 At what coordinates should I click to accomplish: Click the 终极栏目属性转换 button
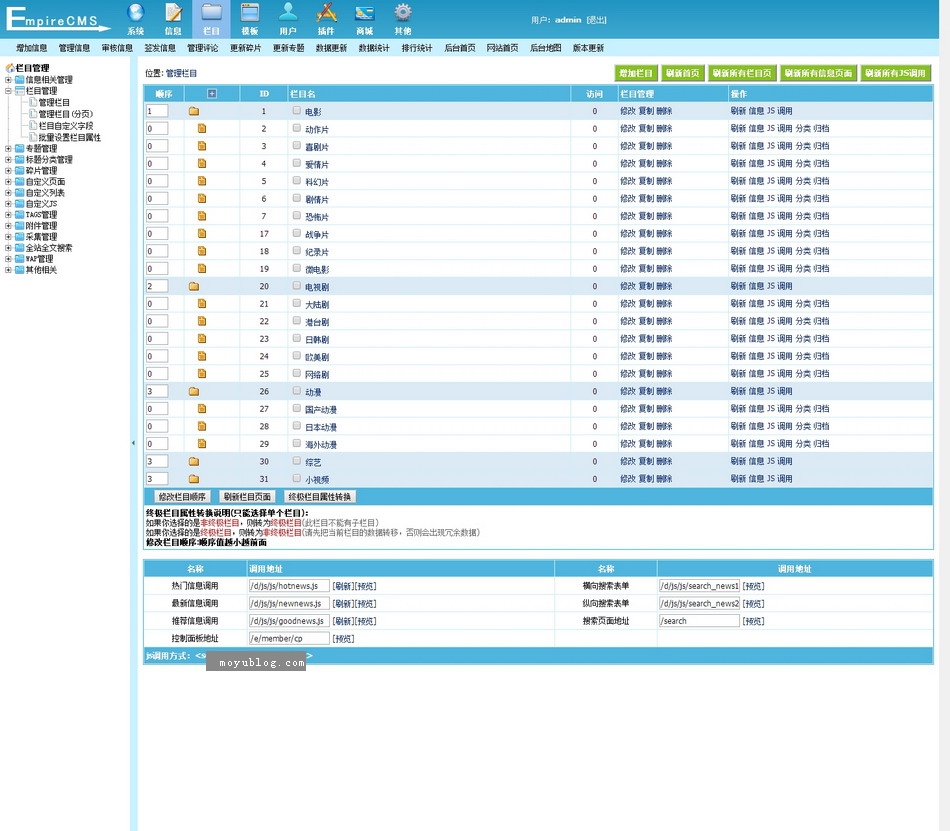319,497
